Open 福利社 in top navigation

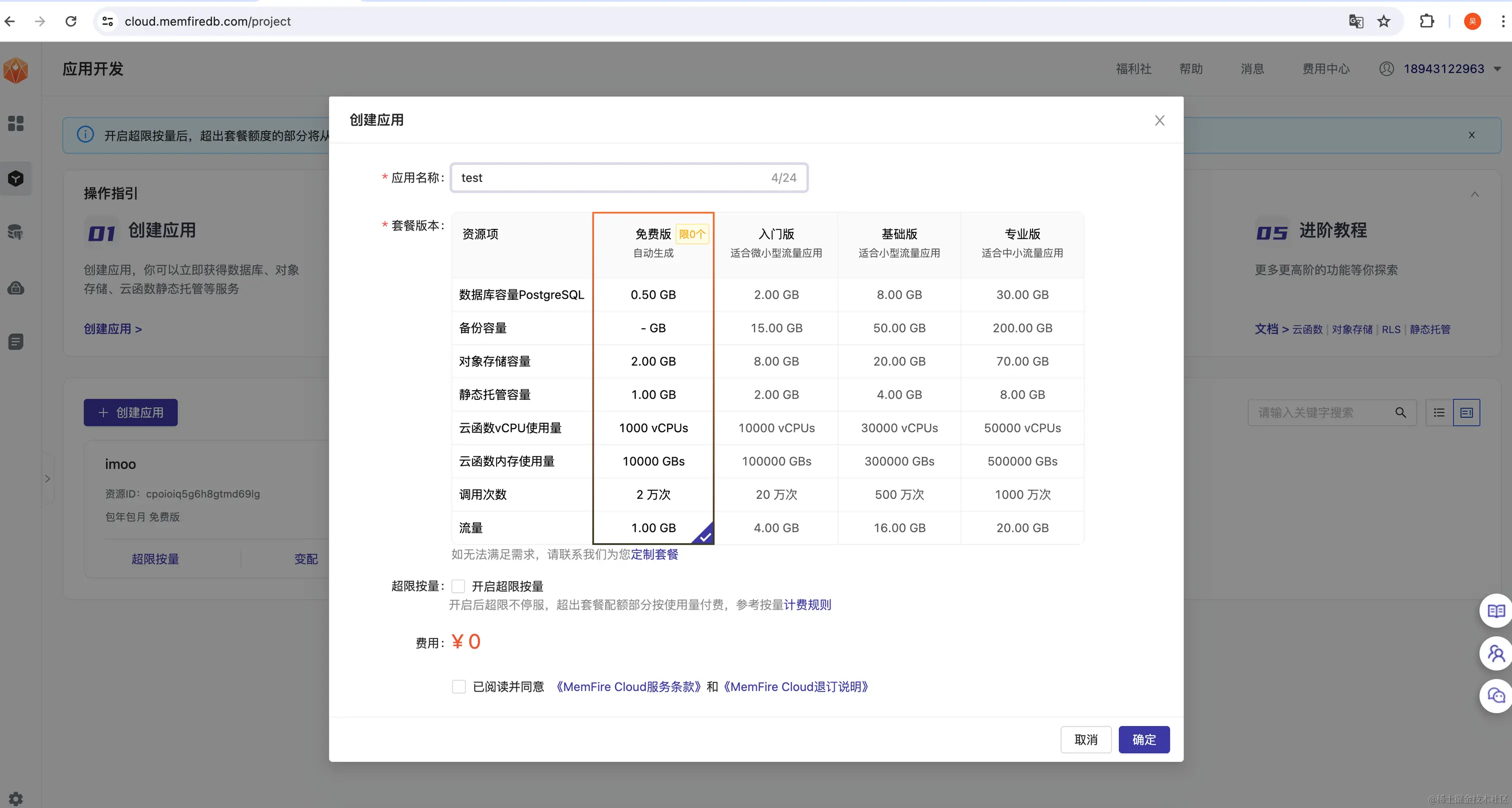(x=1133, y=69)
